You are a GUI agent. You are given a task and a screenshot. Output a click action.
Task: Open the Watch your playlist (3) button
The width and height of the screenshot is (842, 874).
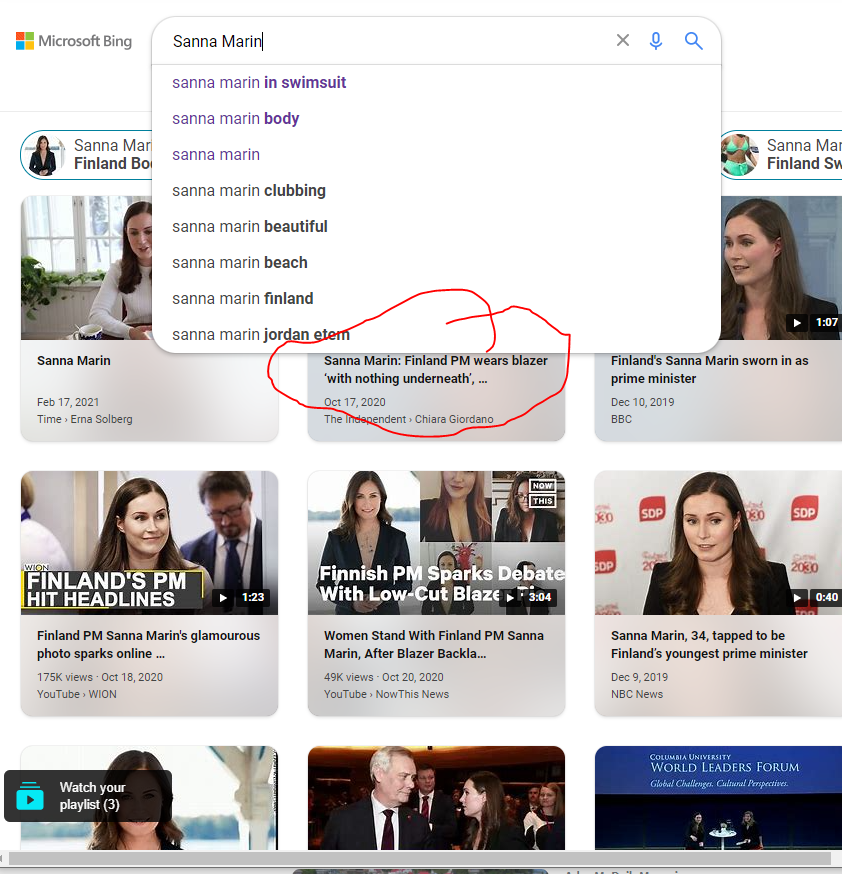click(x=88, y=796)
